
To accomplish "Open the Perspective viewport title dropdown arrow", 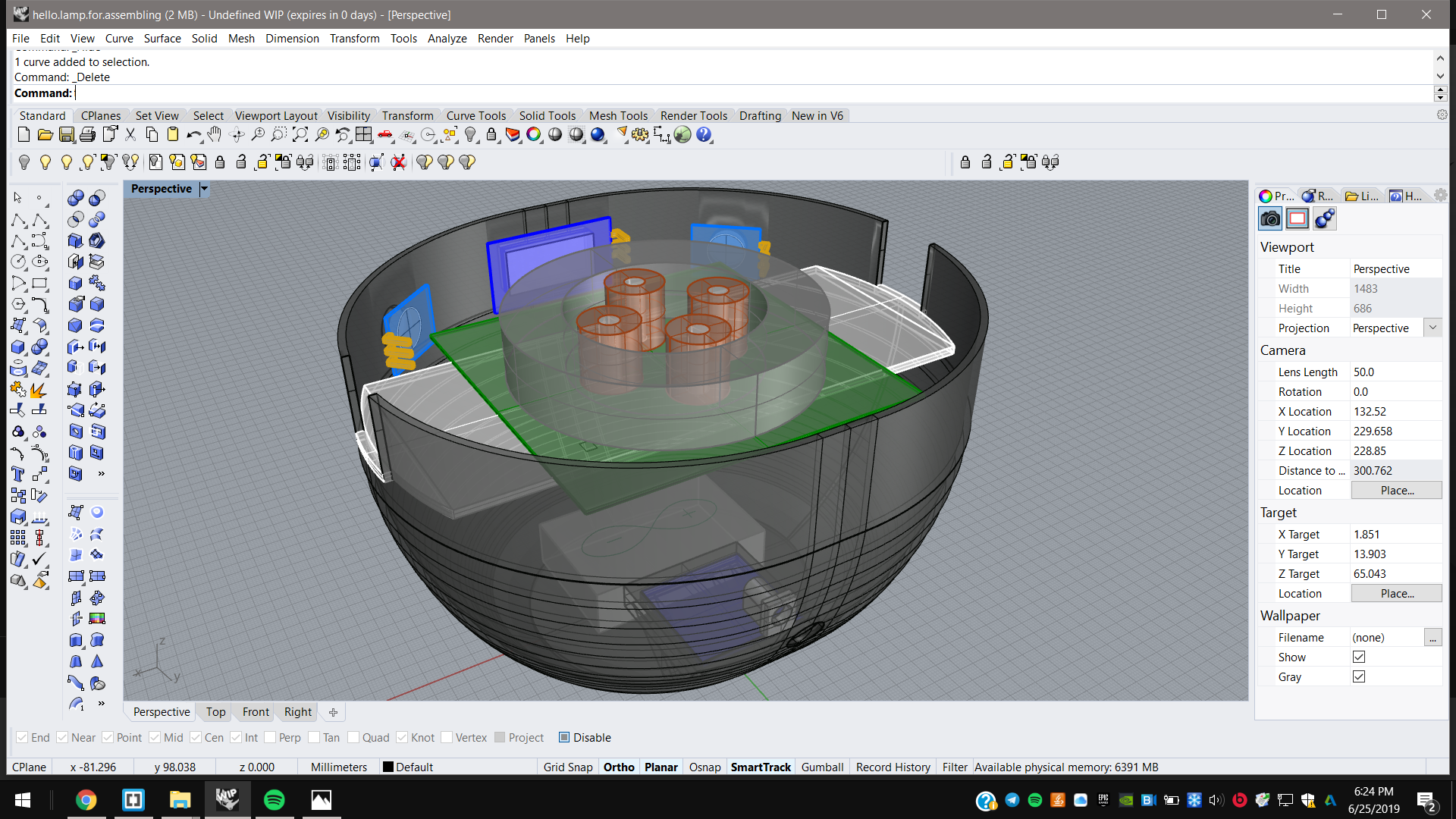I will (204, 189).
